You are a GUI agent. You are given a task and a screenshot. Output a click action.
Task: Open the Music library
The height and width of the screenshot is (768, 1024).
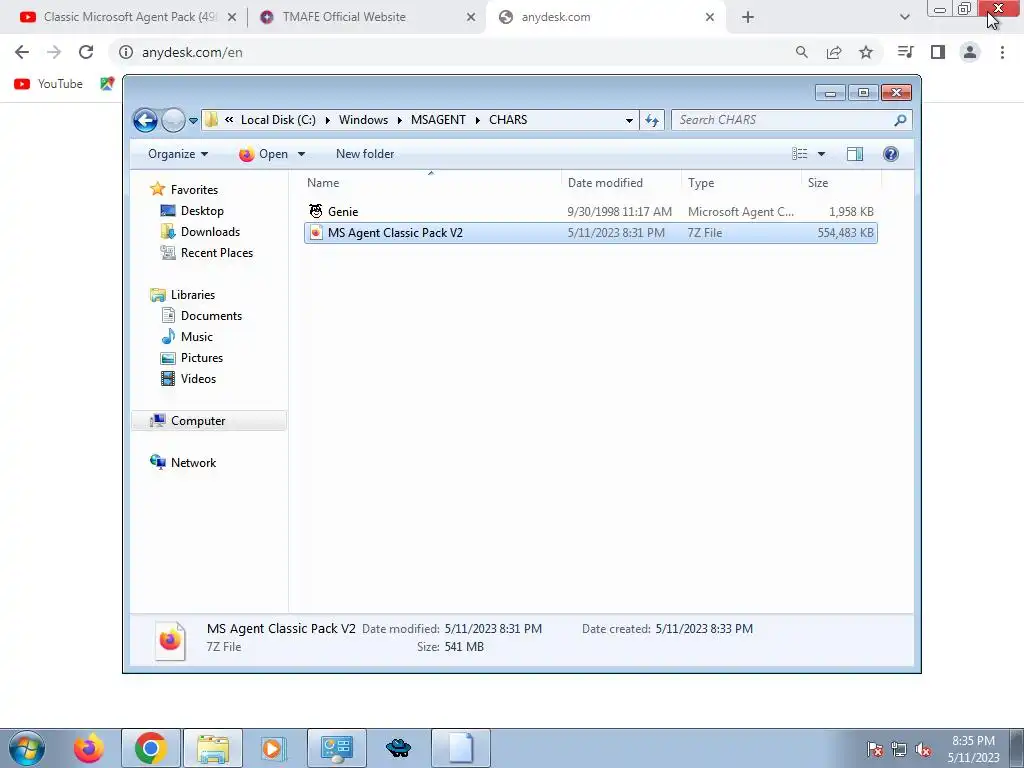coord(197,337)
